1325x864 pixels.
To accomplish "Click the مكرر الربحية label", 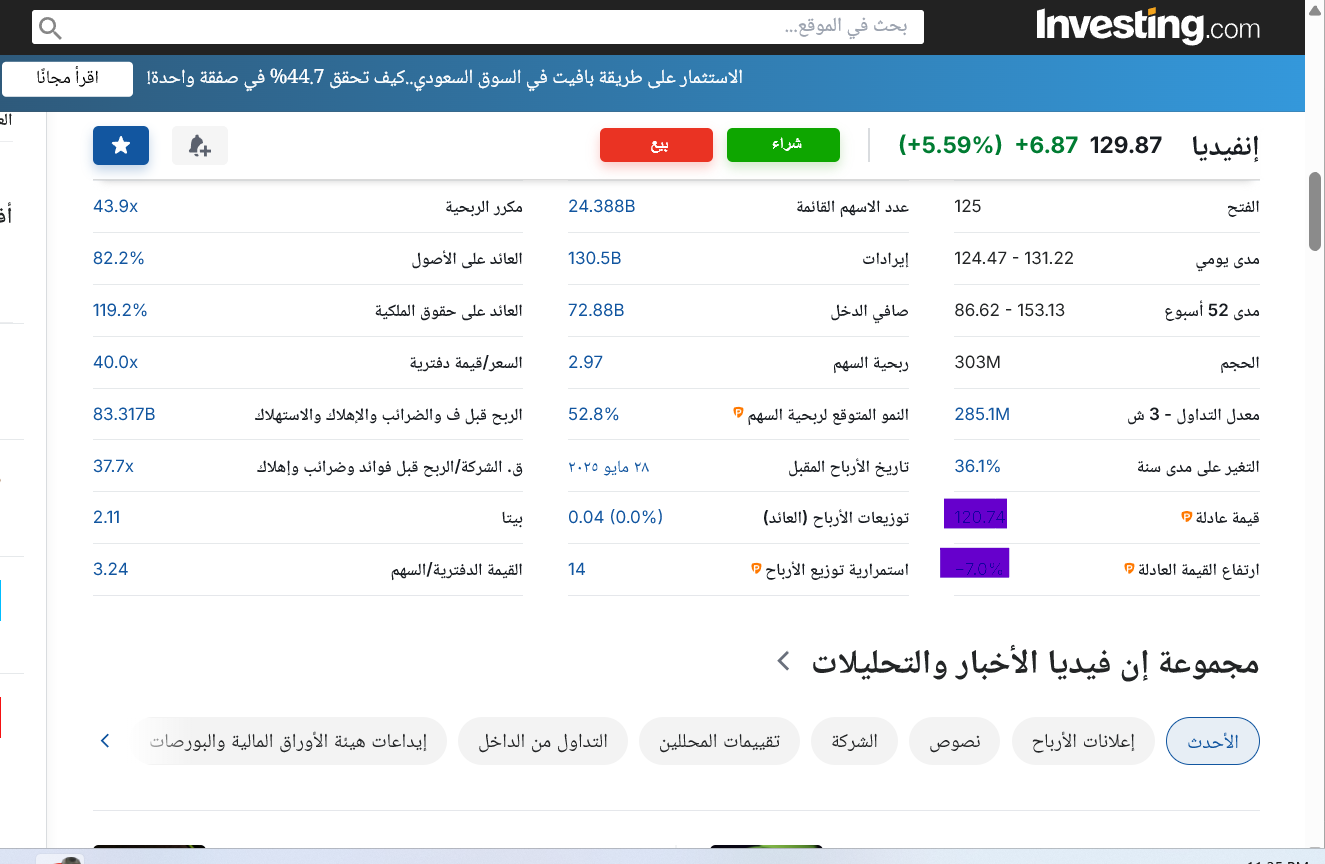I will tap(484, 207).
